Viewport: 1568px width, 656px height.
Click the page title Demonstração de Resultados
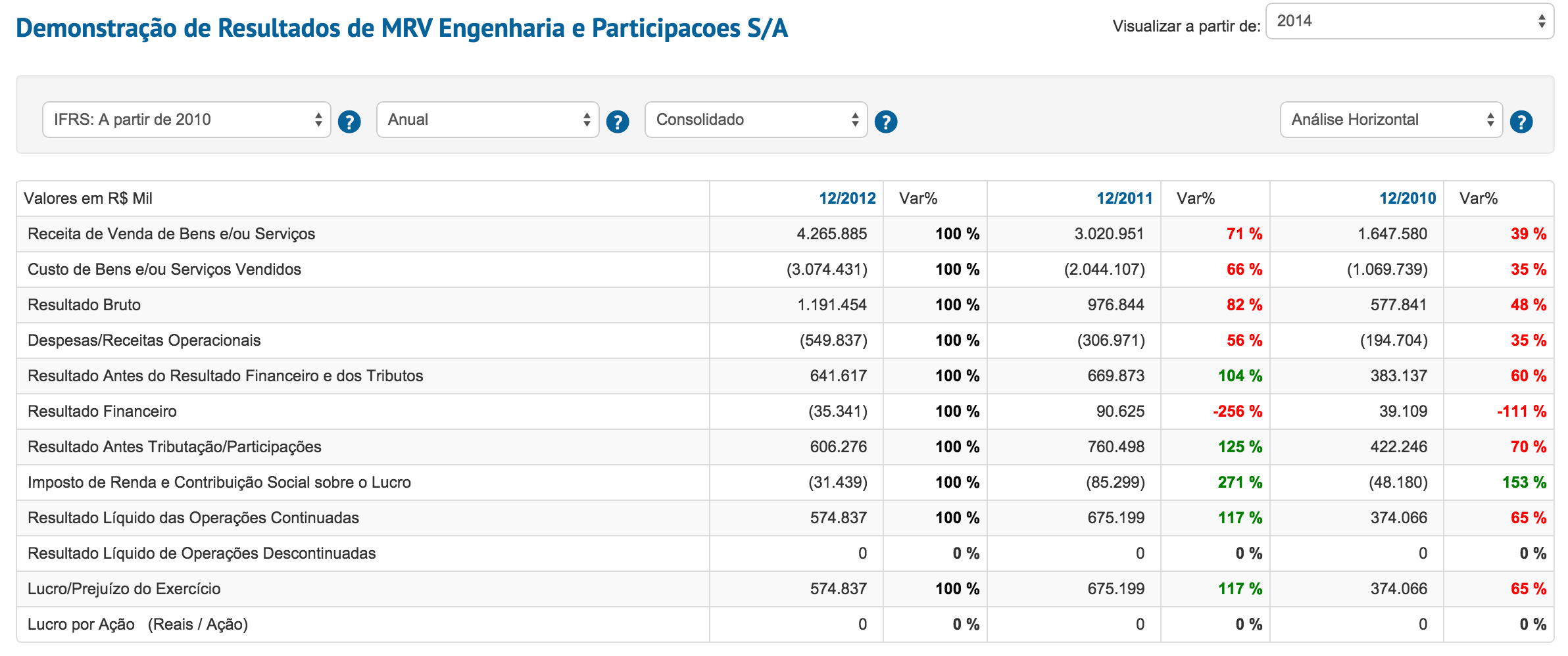[x=402, y=28]
